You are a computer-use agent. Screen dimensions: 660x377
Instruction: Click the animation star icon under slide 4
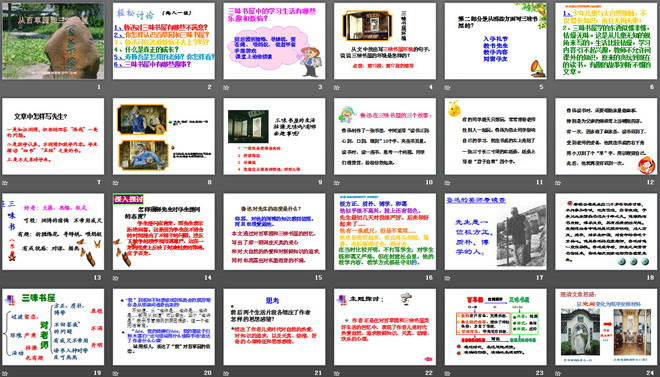(337, 88)
